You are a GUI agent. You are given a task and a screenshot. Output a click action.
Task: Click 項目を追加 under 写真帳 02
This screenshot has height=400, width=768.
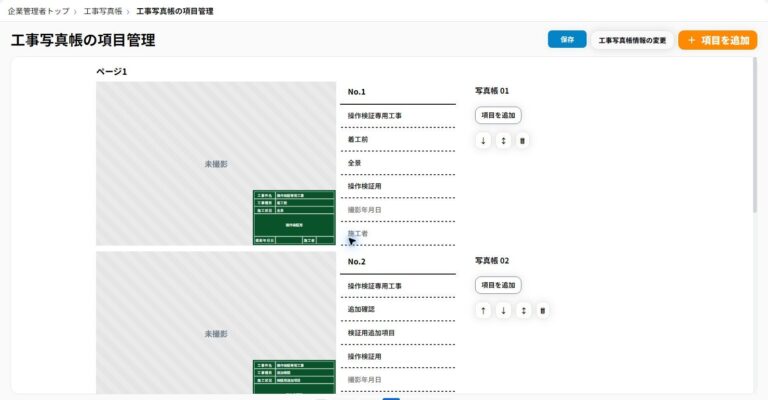click(x=498, y=285)
